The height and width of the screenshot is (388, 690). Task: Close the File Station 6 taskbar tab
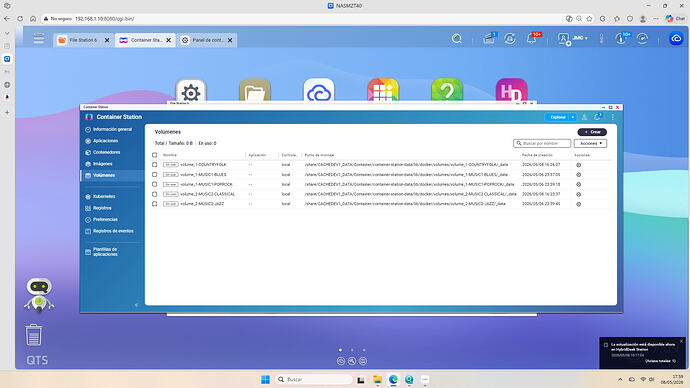point(107,40)
